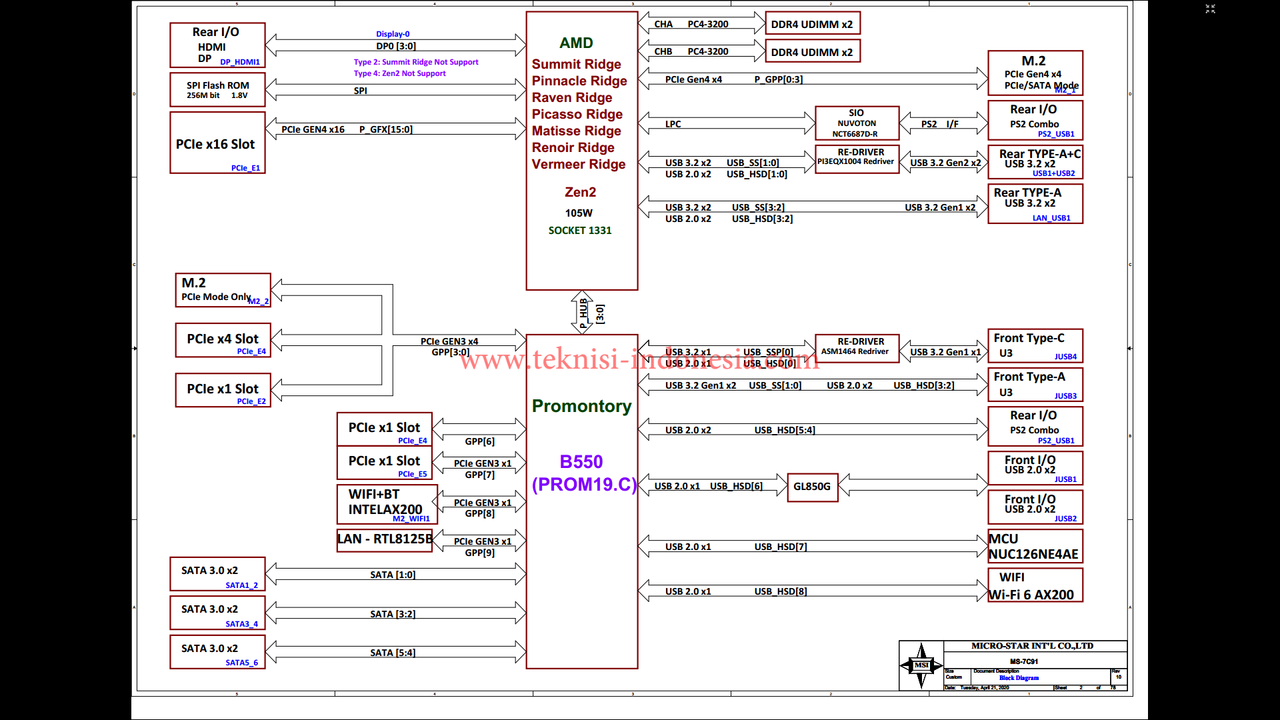Screen dimensions: 1280x720
Task: Click the 'LPC' bus label
Action: coord(673,125)
